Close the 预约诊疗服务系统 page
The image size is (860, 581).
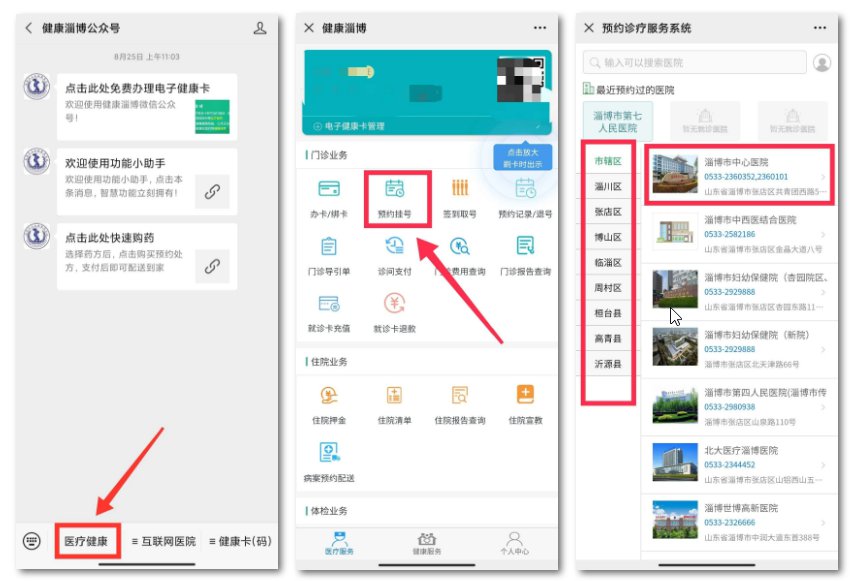pos(589,28)
